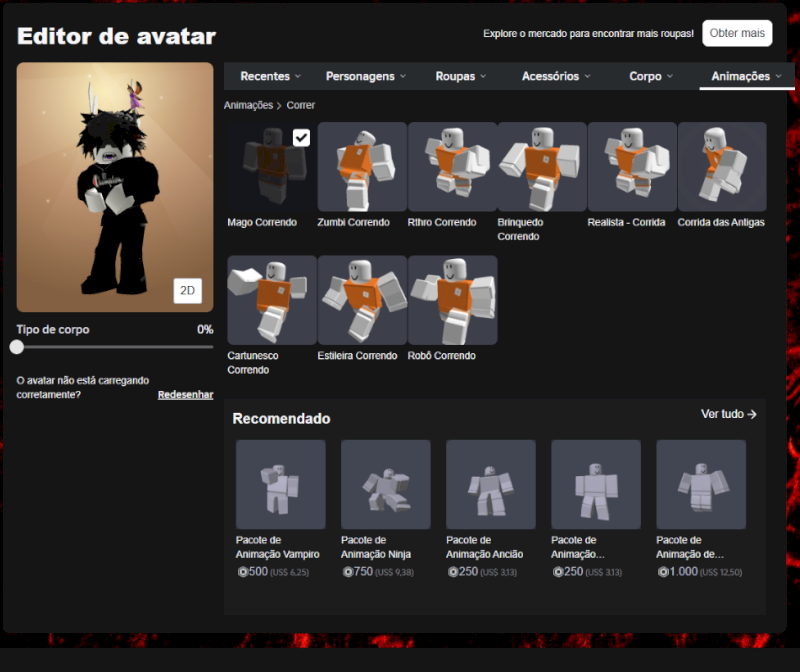The height and width of the screenshot is (672, 800).
Task: Click the Rthro Correndo label
Action: point(442,222)
